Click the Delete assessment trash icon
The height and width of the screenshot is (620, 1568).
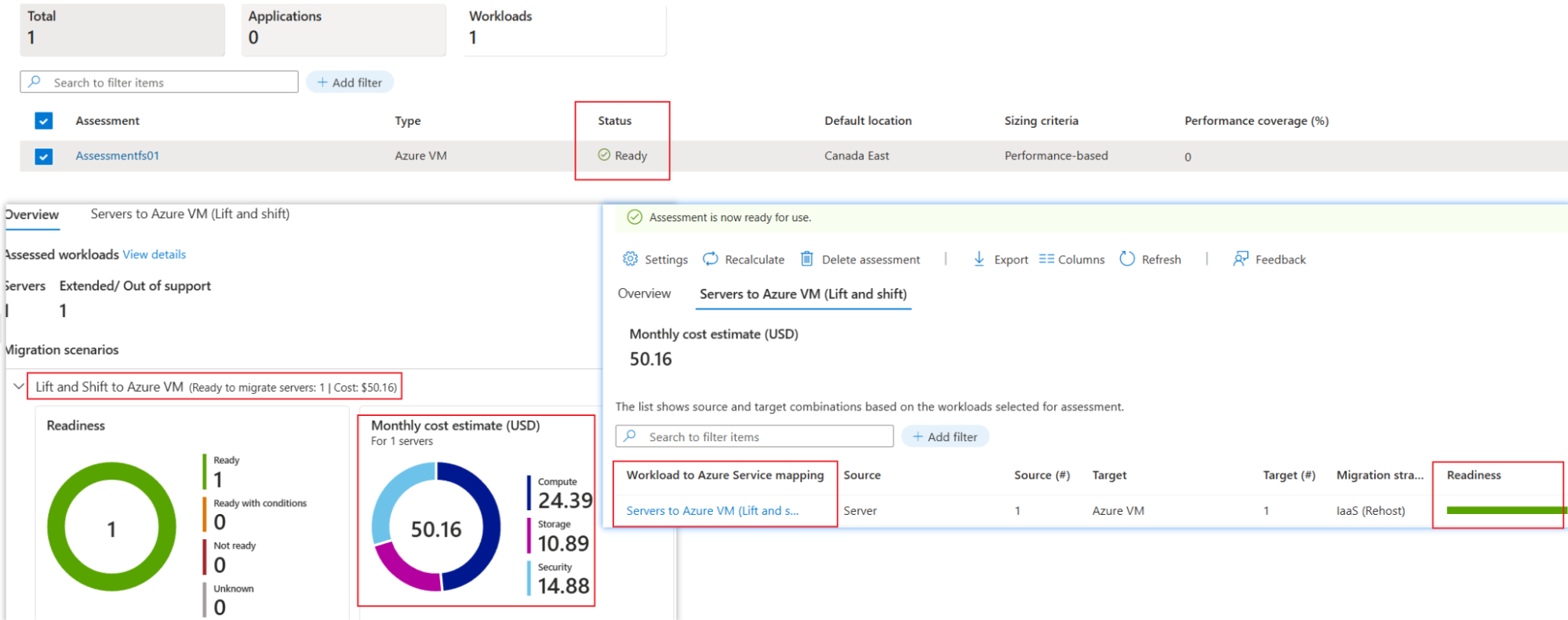coord(806,259)
